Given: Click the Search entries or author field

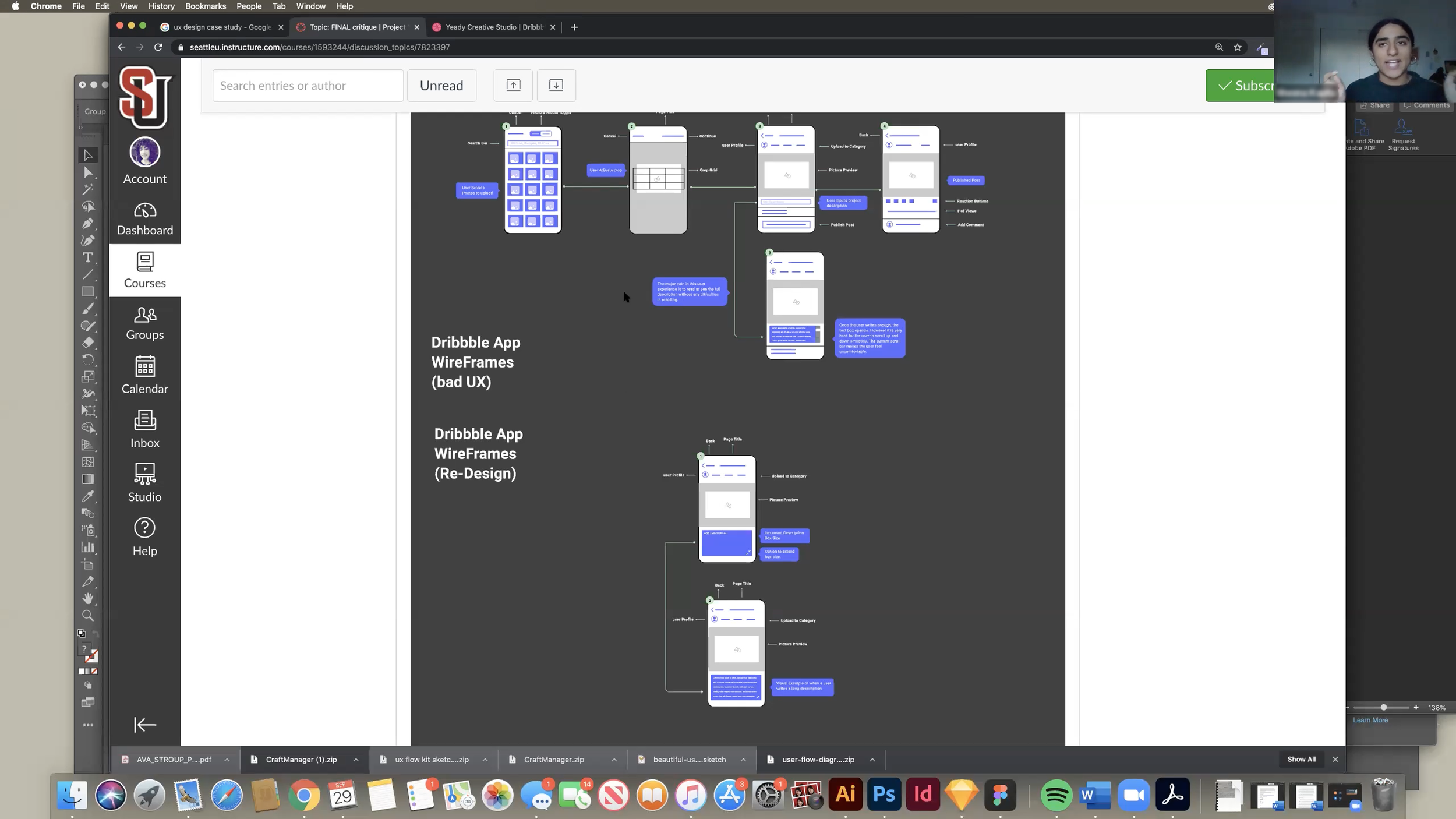Looking at the screenshot, I should (308, 85).
